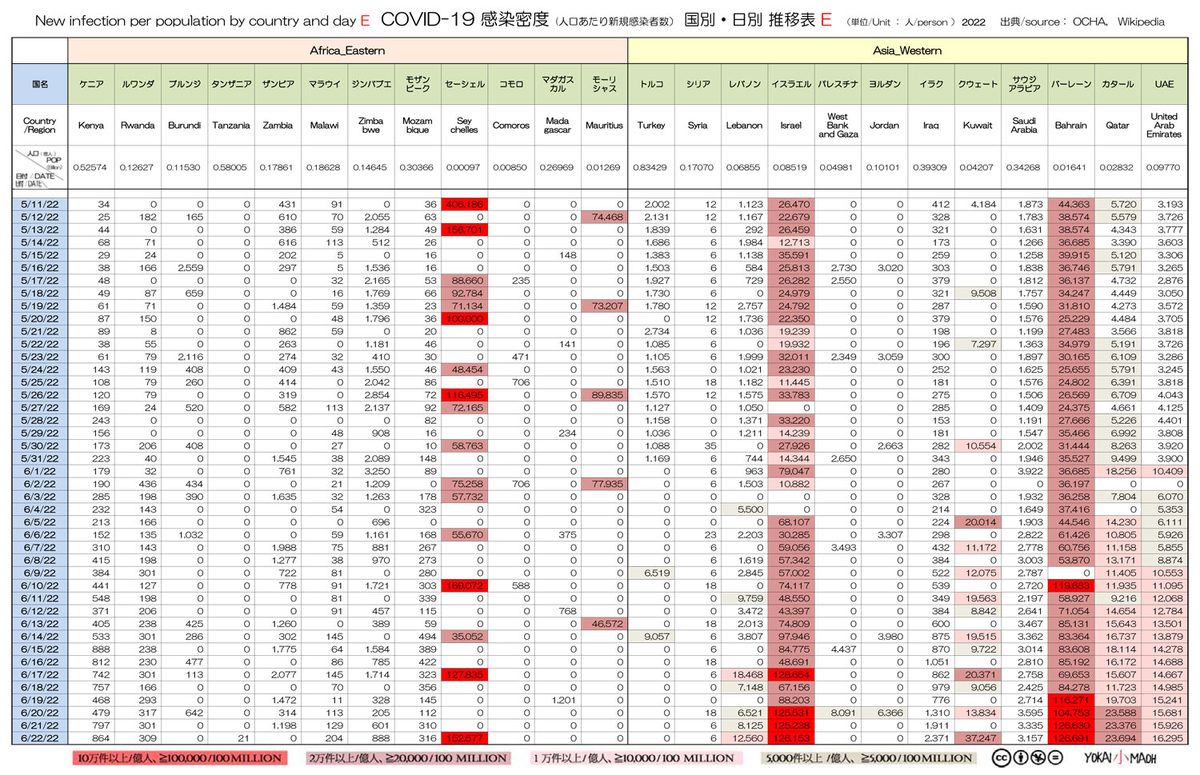Select the Jordan column header
The image size is (1200, 775).
click(x=884, y=126)
